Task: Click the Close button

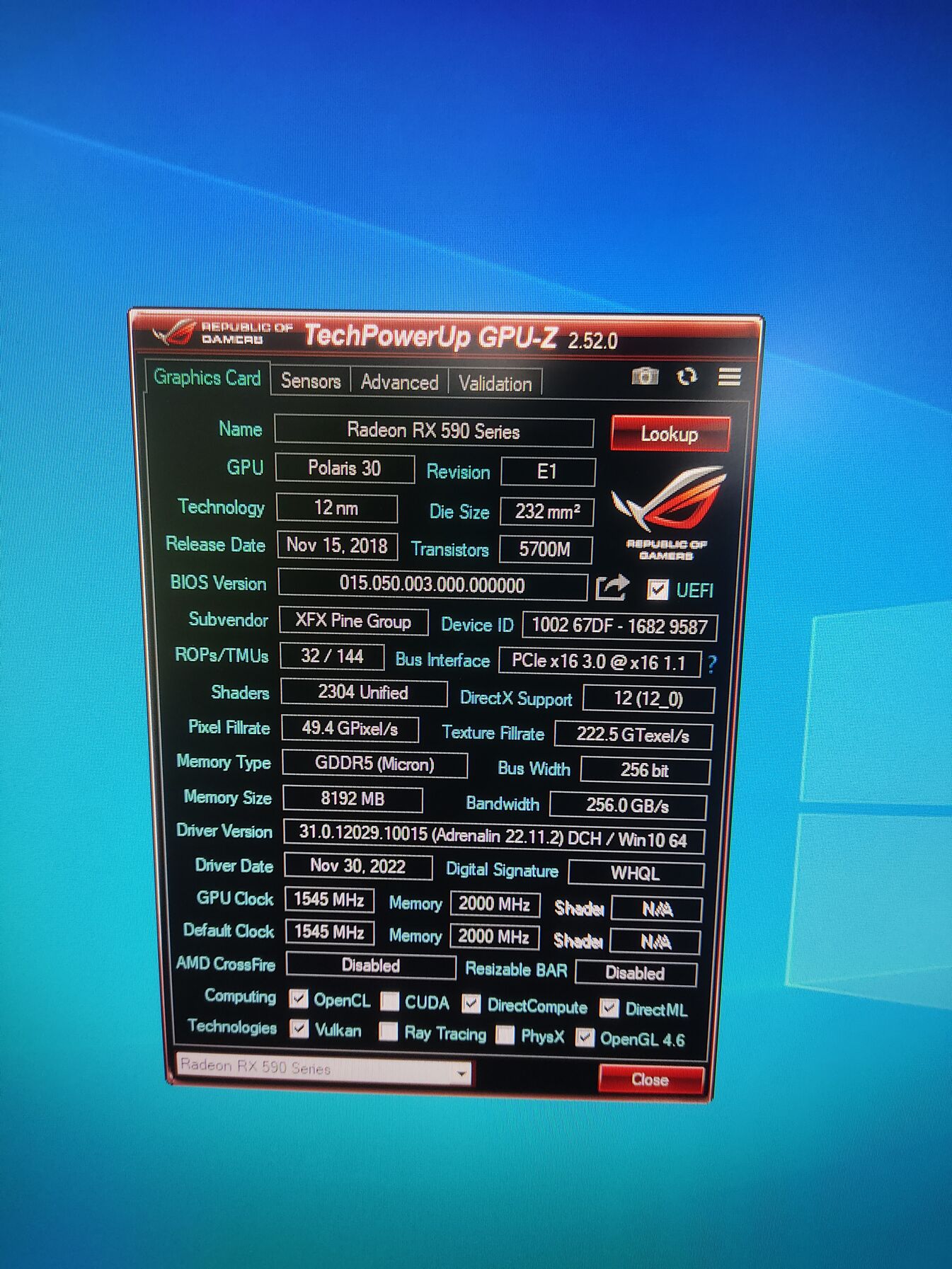Action: (650, 1080)
